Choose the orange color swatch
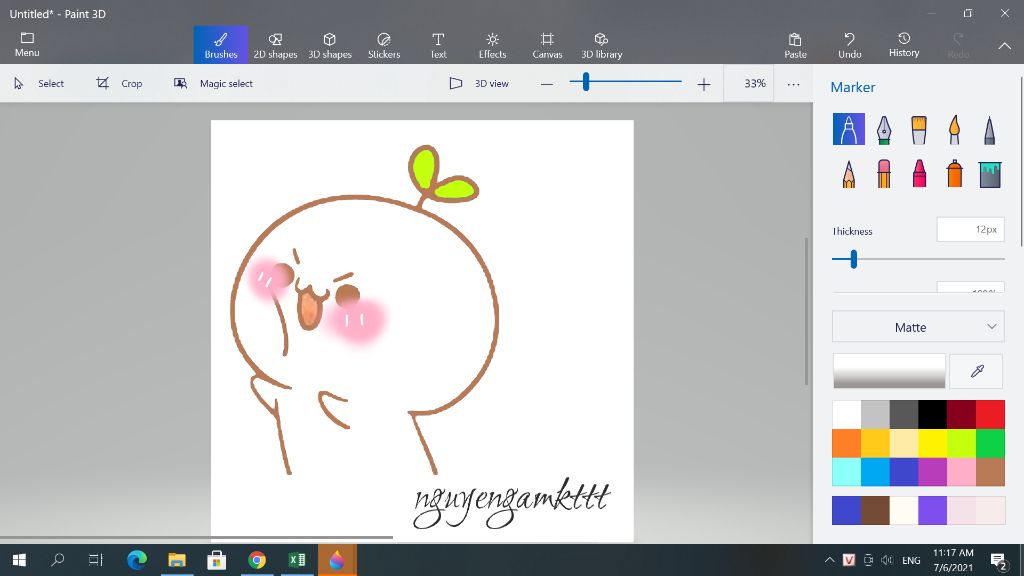Image resolution: width=1024 pixels, height=576 pixels. pyautogui.click(x=846, y=443)
